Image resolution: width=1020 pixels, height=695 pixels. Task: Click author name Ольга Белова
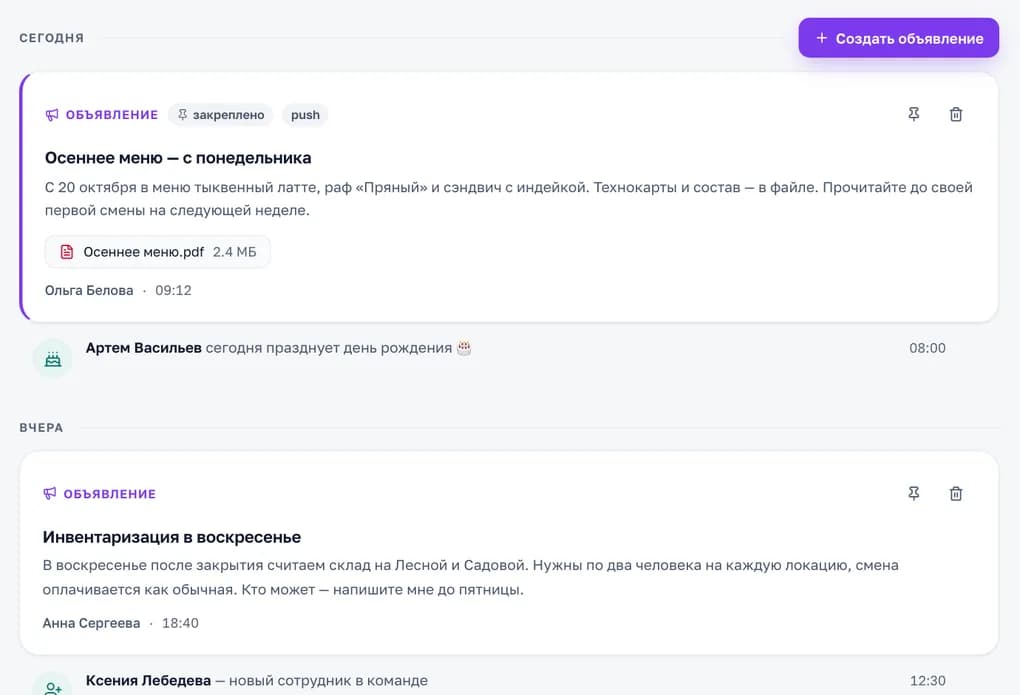(89, 290)
